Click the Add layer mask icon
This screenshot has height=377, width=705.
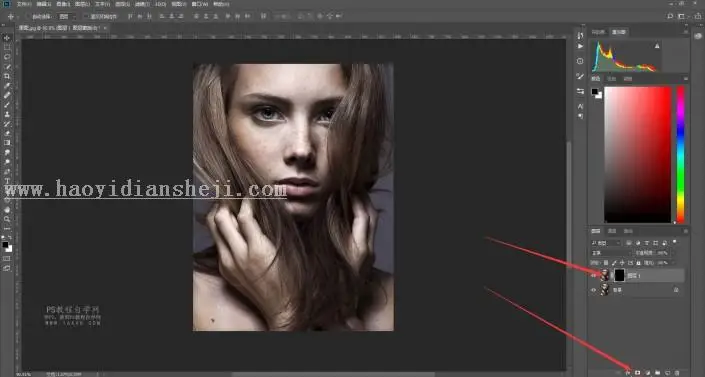(638, 373)
